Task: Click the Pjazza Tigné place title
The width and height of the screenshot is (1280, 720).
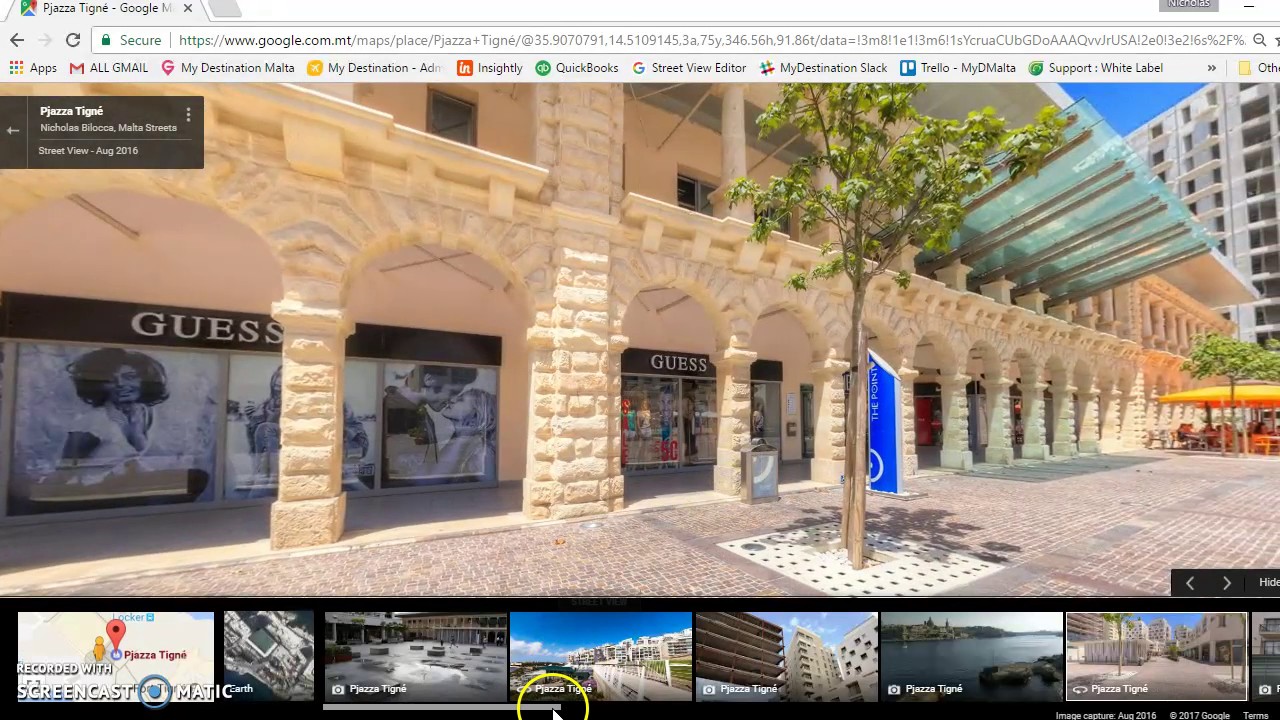Action: 71,111
